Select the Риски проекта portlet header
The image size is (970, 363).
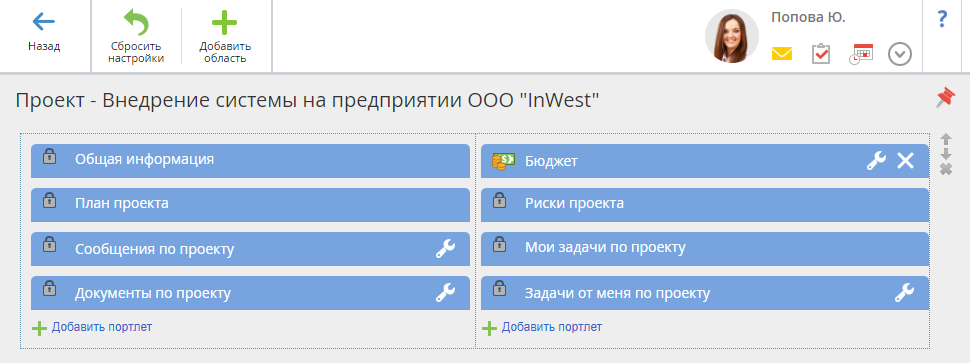705,205
